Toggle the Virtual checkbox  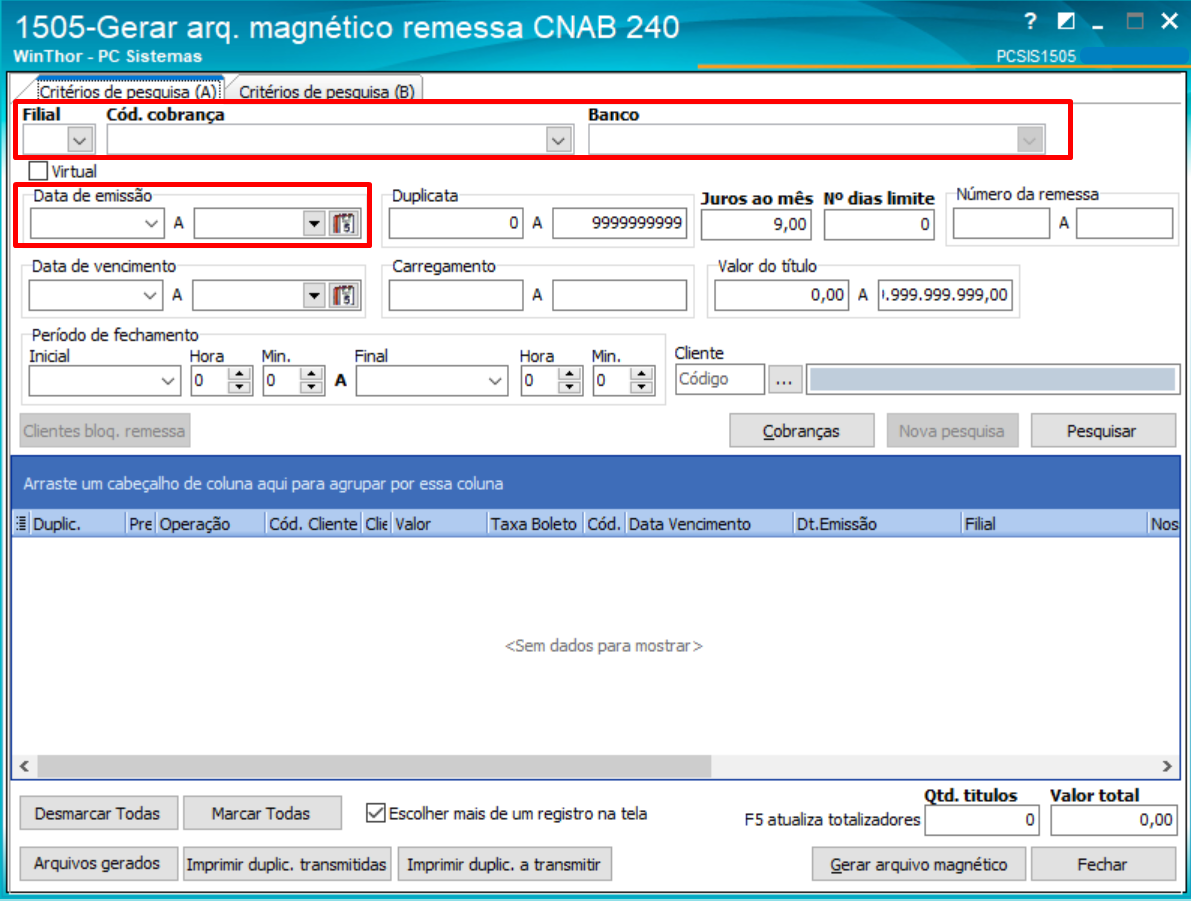click(38, 171)
